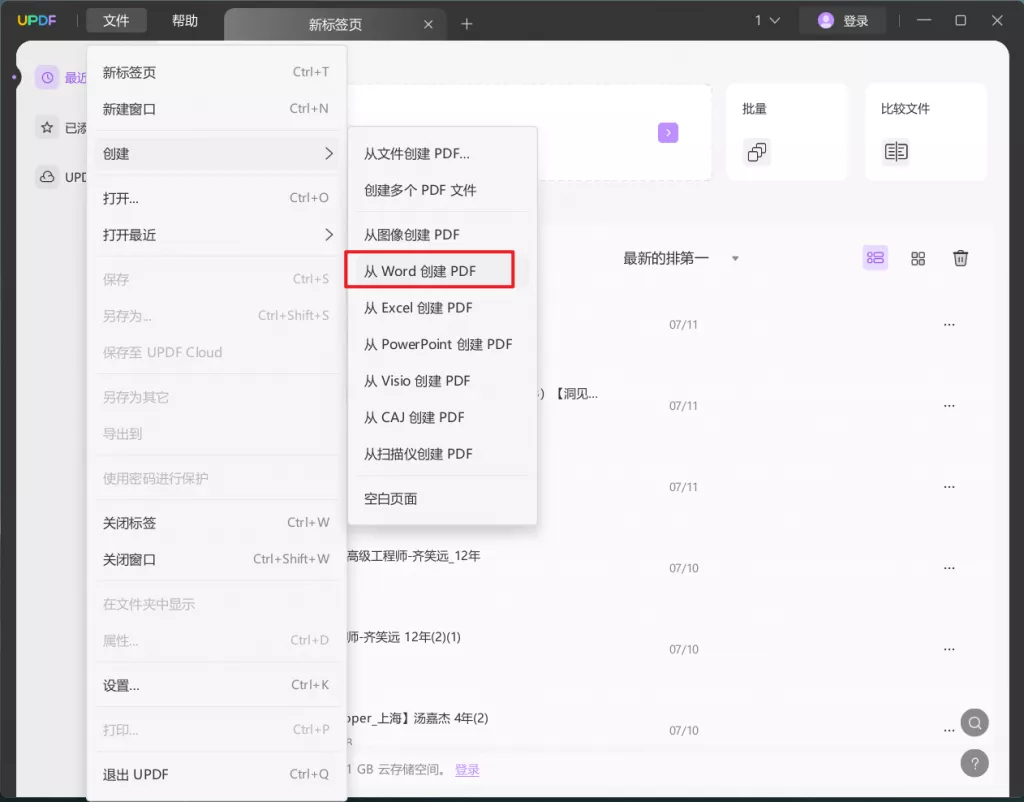Viewport: 1024px width, 802px height.
Task: Choose Create PDF from PowerPoint
Action: [x=438, y=344]
